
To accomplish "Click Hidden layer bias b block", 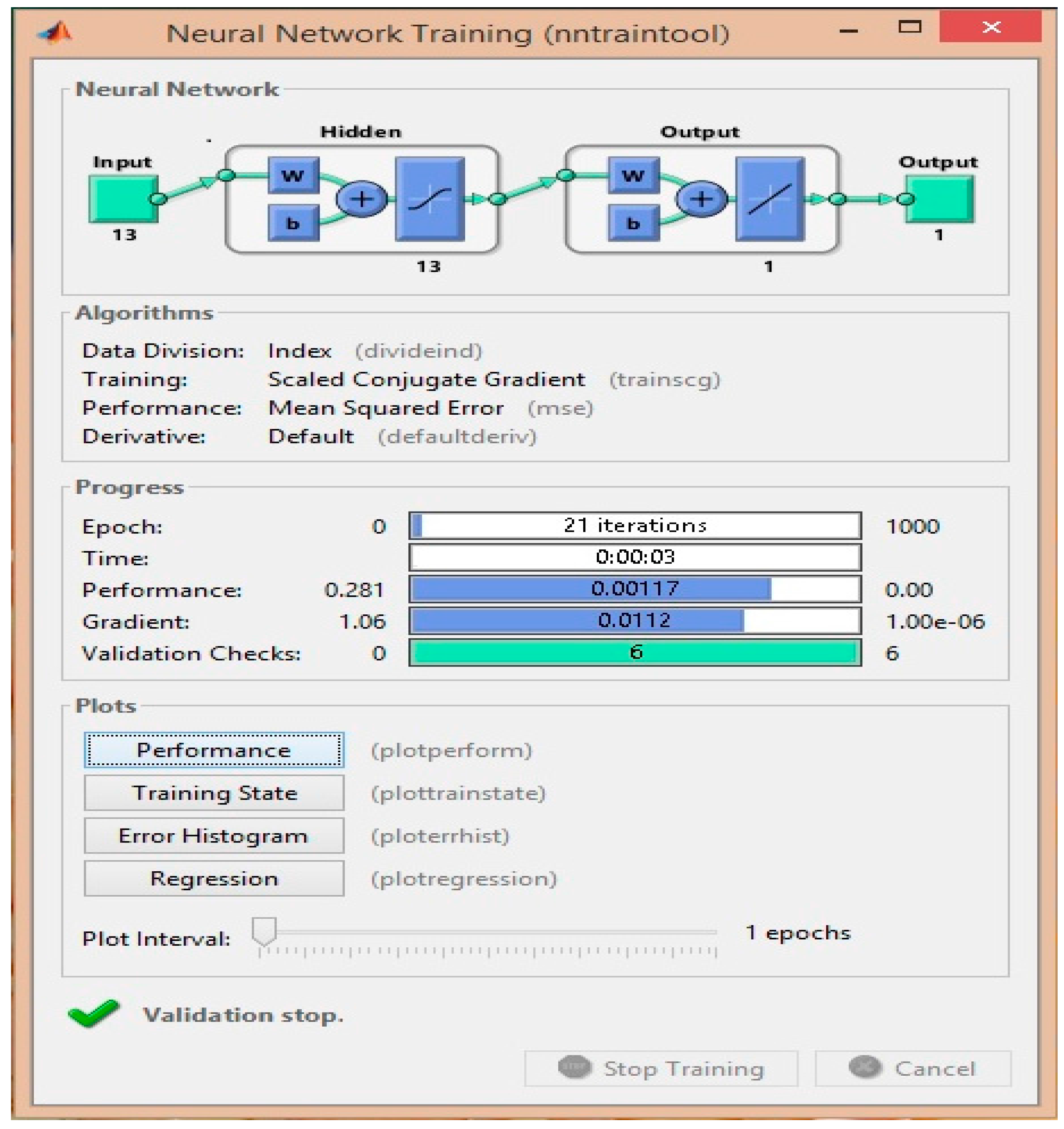I will tap(293, 223).
